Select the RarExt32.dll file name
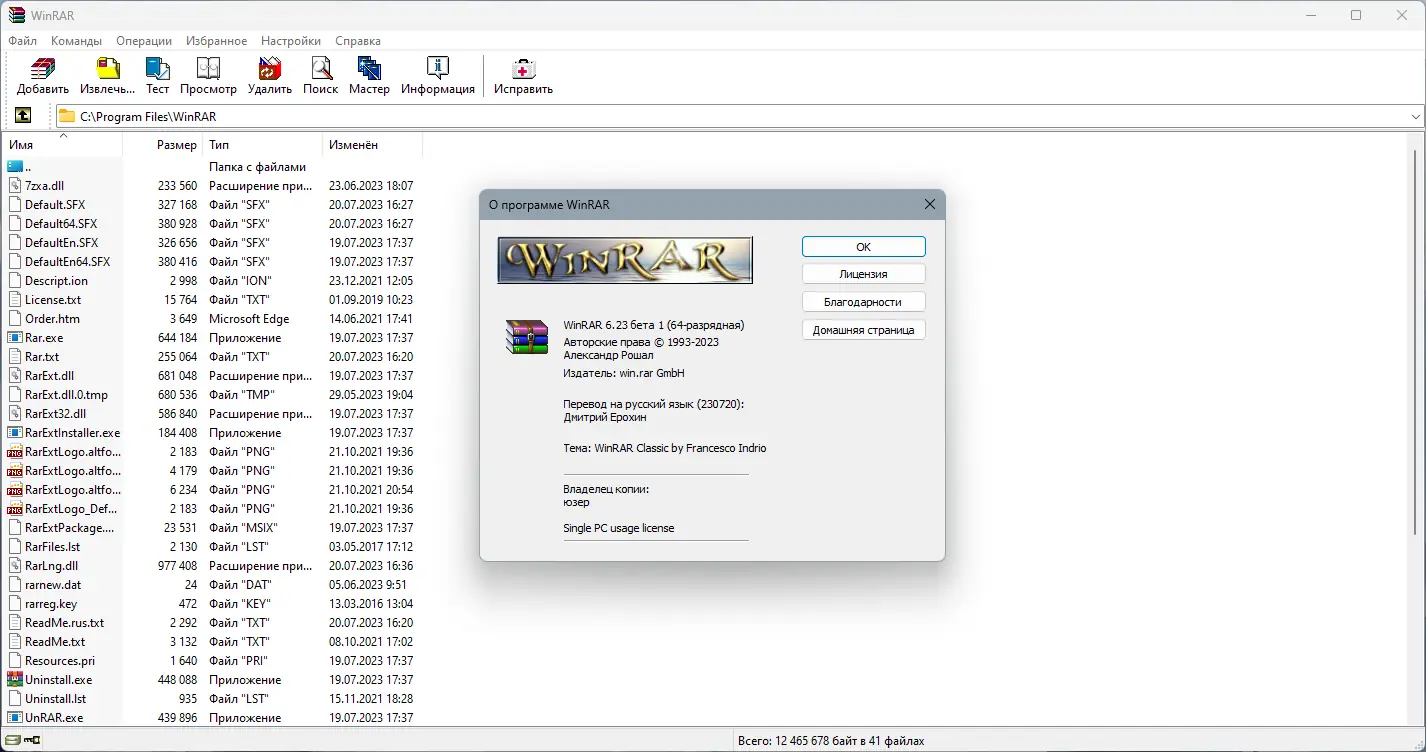Image resolution: width=1426 pixels, height=752 pixels. [56, 414]
